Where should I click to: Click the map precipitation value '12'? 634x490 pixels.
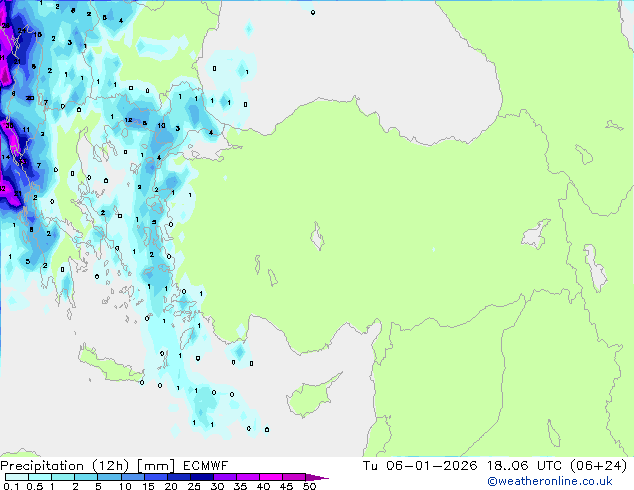128,120
